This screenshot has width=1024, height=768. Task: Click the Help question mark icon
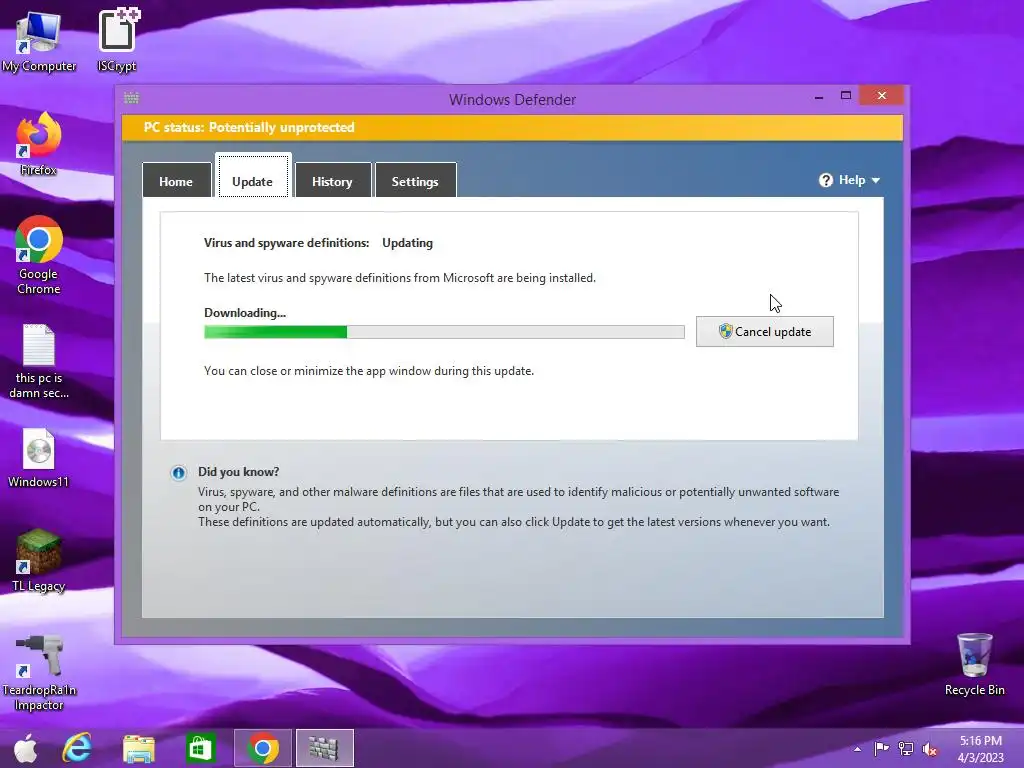(825, 180)
